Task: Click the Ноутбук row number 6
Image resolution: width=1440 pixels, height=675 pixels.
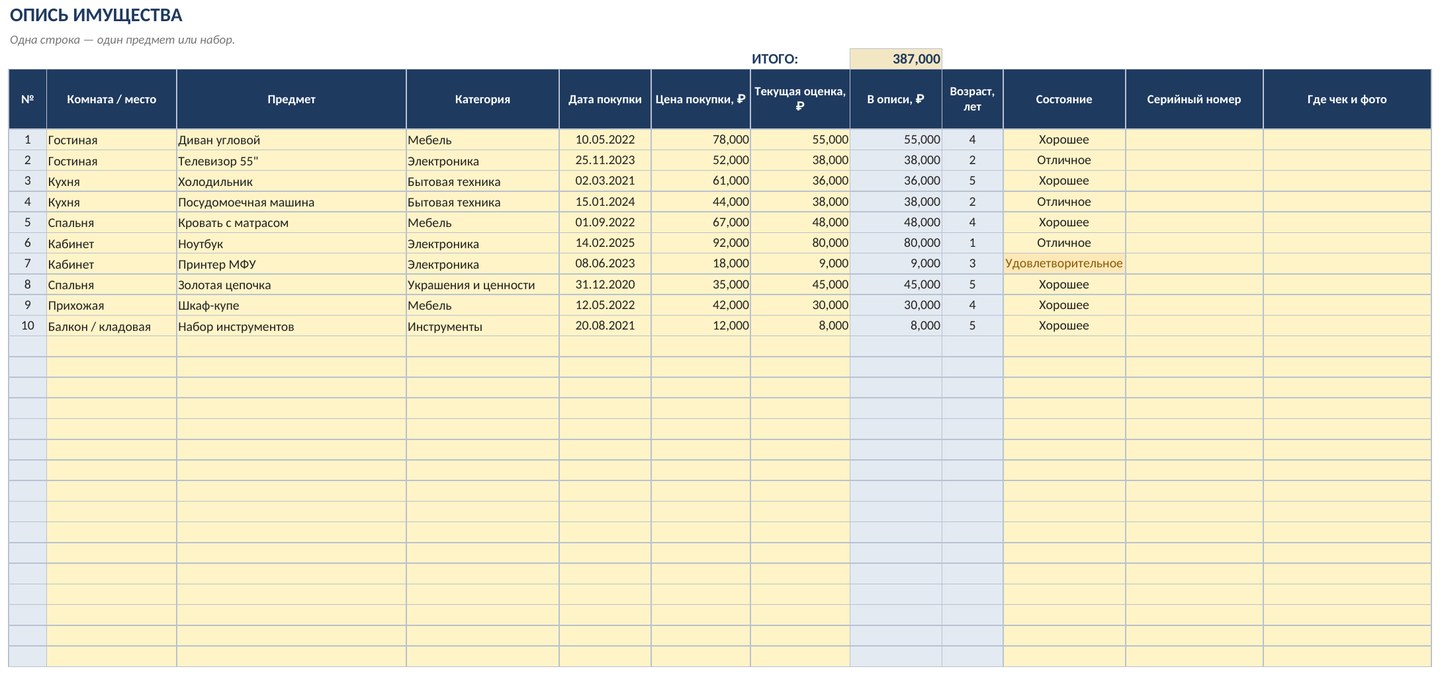Action: click(28, 243)
